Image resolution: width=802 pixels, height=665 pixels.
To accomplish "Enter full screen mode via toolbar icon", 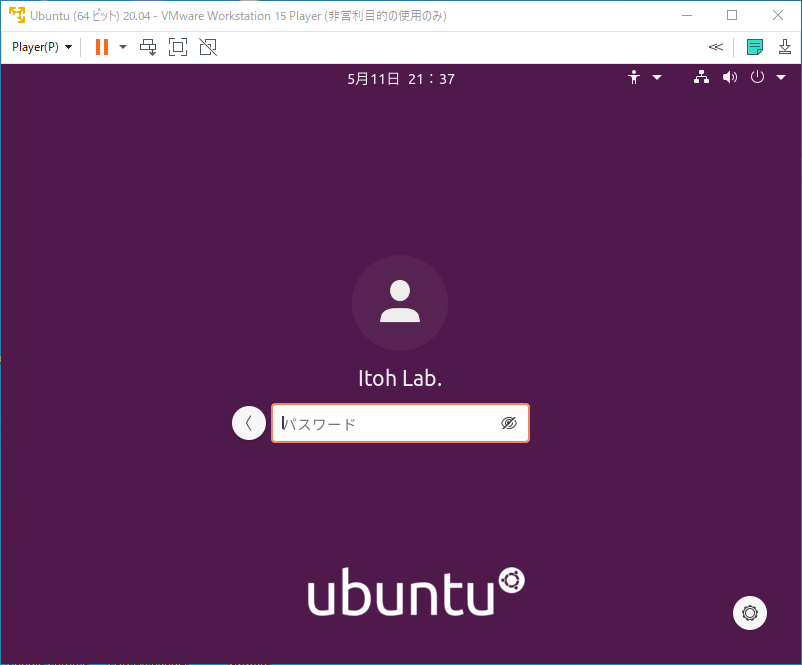I will point(178,47).
